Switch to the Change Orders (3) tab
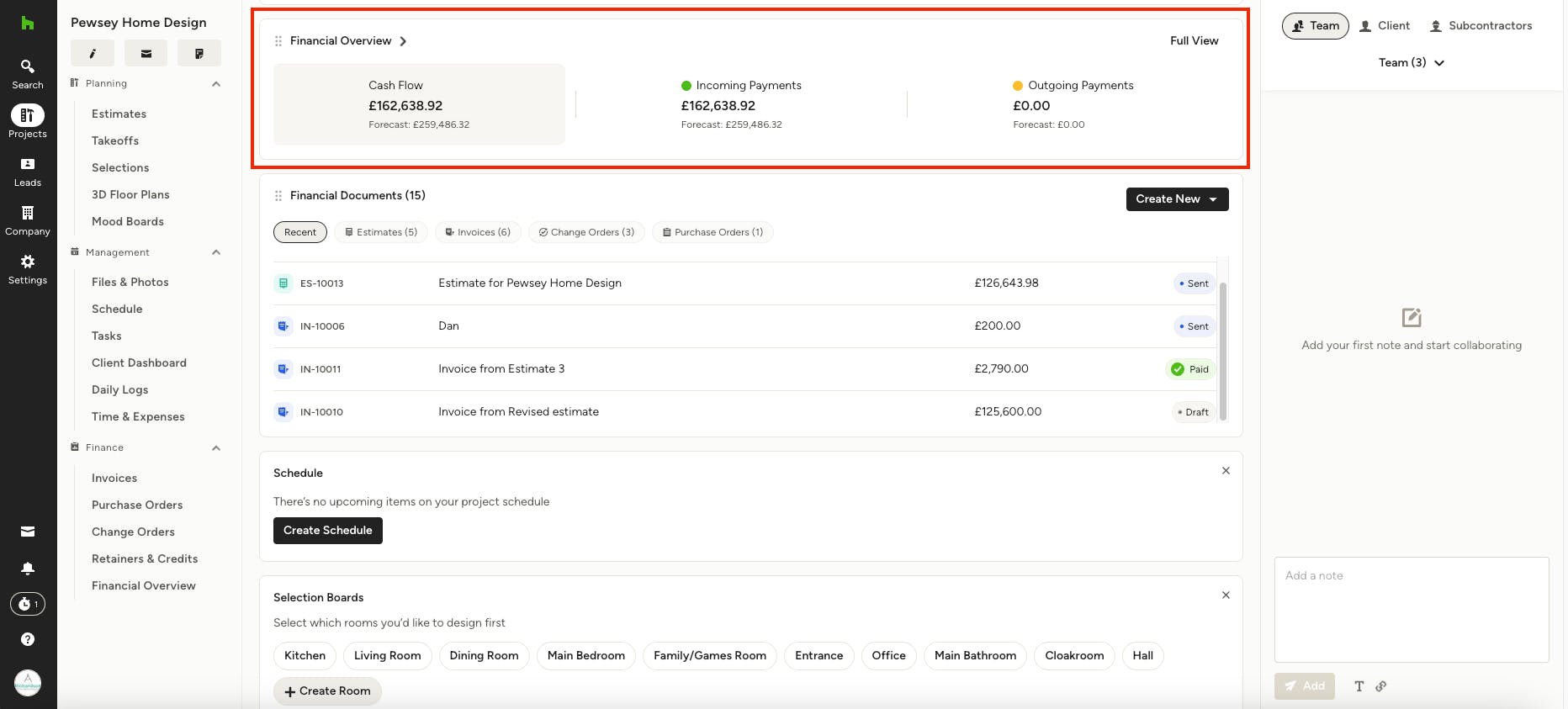The width and height of the screenshot is (1568, 709). click(x=586, y=232)
